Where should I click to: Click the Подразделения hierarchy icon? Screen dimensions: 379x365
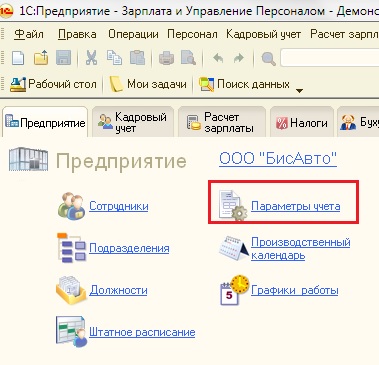click(71, 248)
